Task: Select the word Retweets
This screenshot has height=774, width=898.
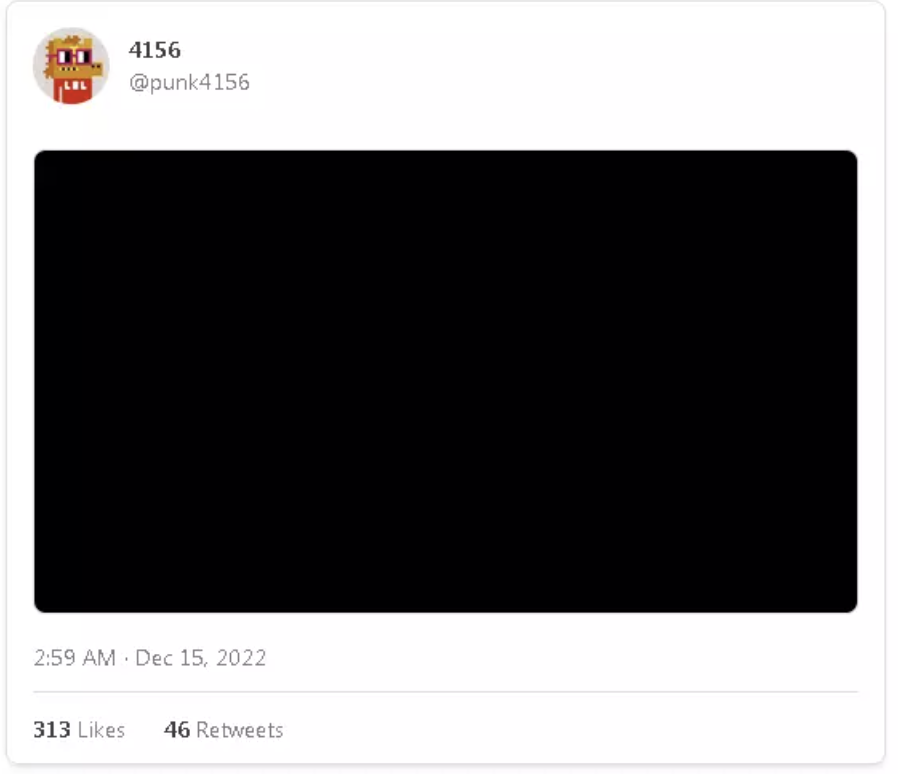Action: coord(240,730)
